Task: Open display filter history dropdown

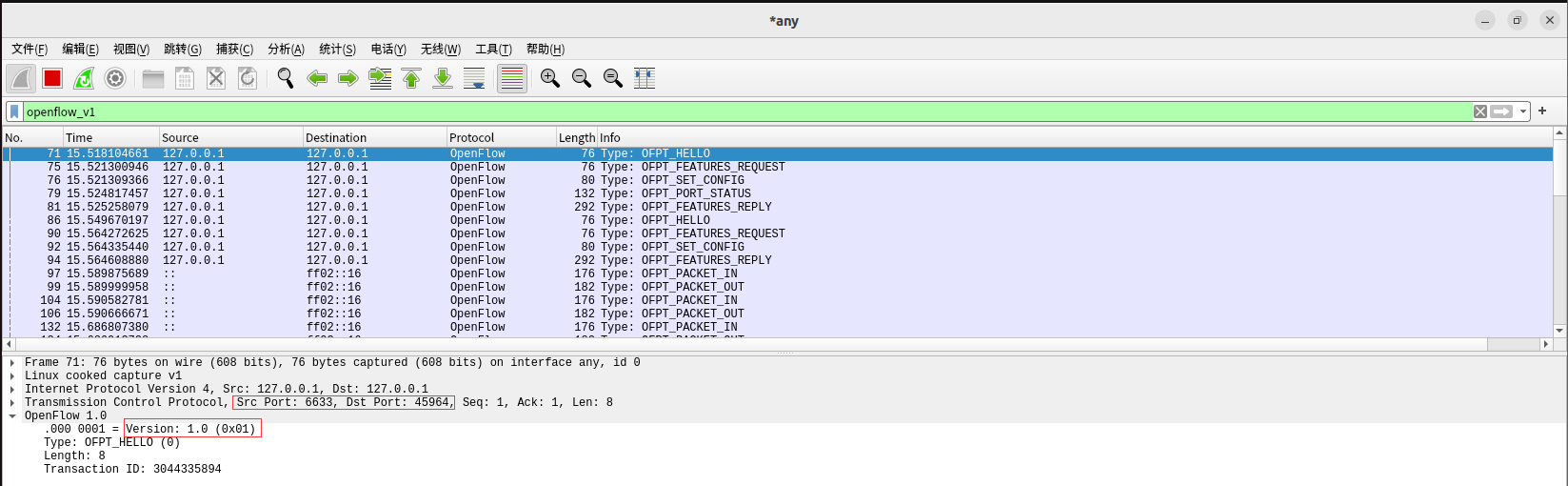Action: pos(1523,111)
